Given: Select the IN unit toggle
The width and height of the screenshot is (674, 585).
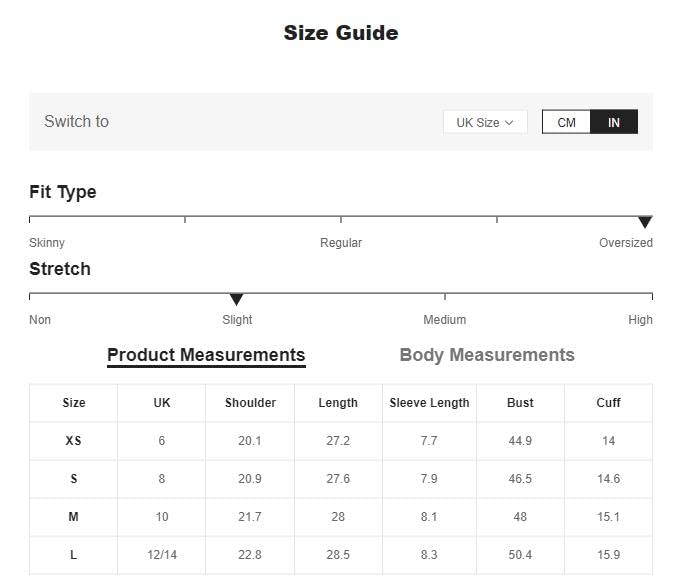Looking at the screenshot, I should (x=613, y=122).
